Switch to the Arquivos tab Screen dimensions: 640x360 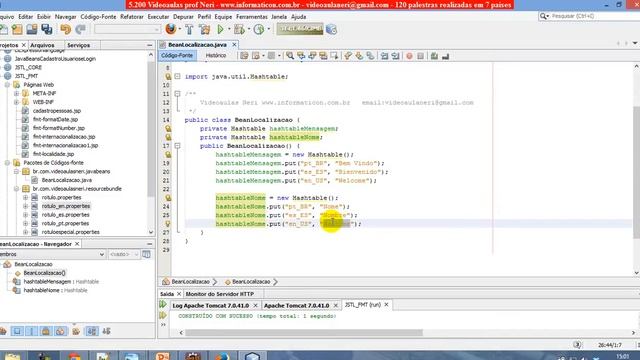click(42, 45)
